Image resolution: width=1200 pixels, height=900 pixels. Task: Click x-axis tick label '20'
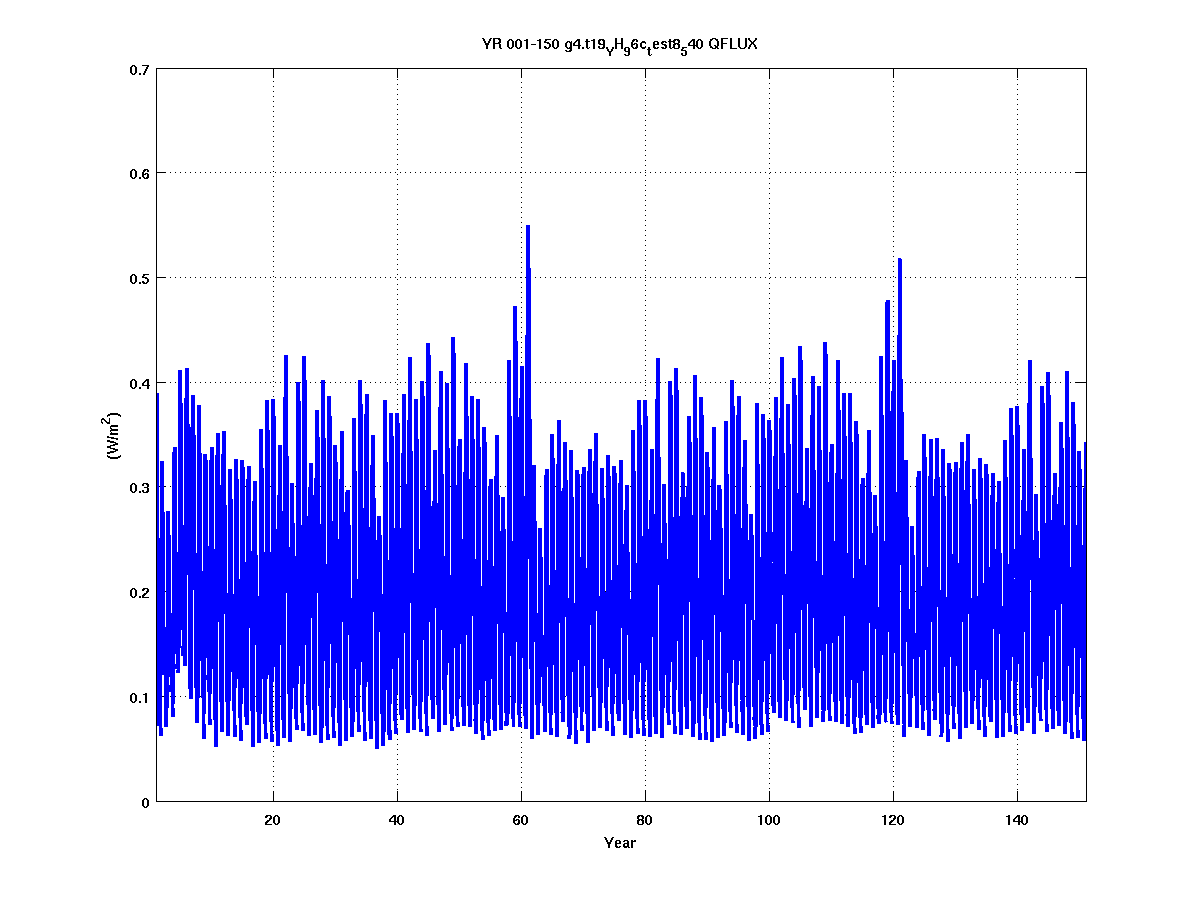pos(272,820)
